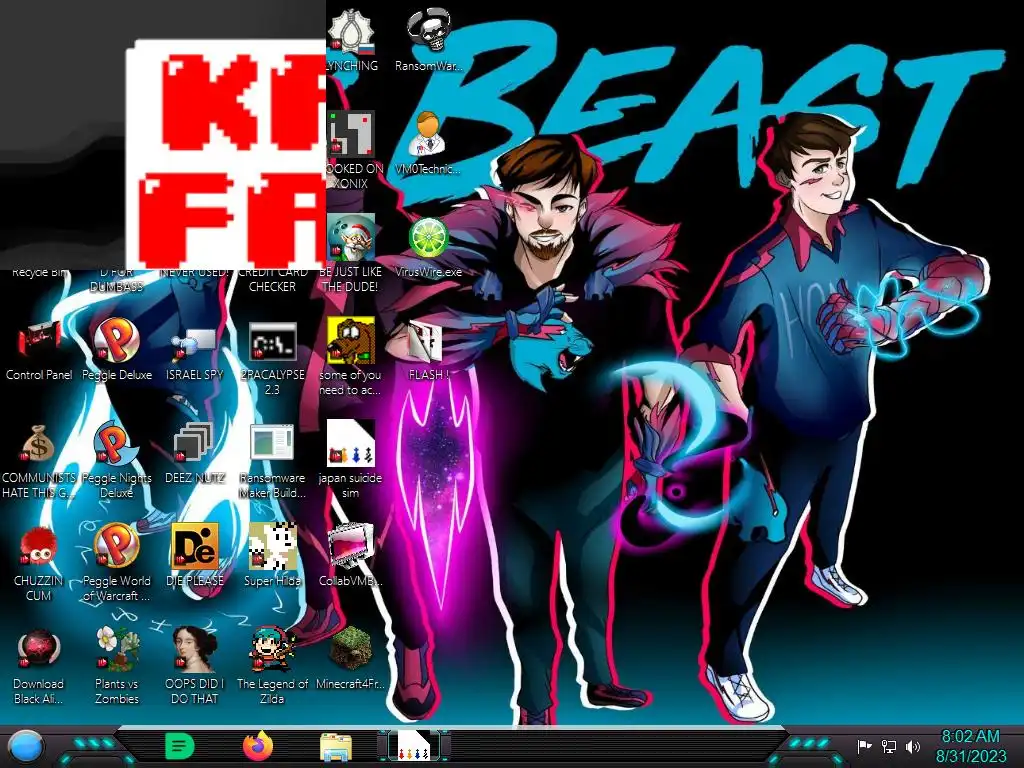Open BE JUST LIKE THE DUDE icon
This screenshot has width=1024, height=768.
pos(351,237)
